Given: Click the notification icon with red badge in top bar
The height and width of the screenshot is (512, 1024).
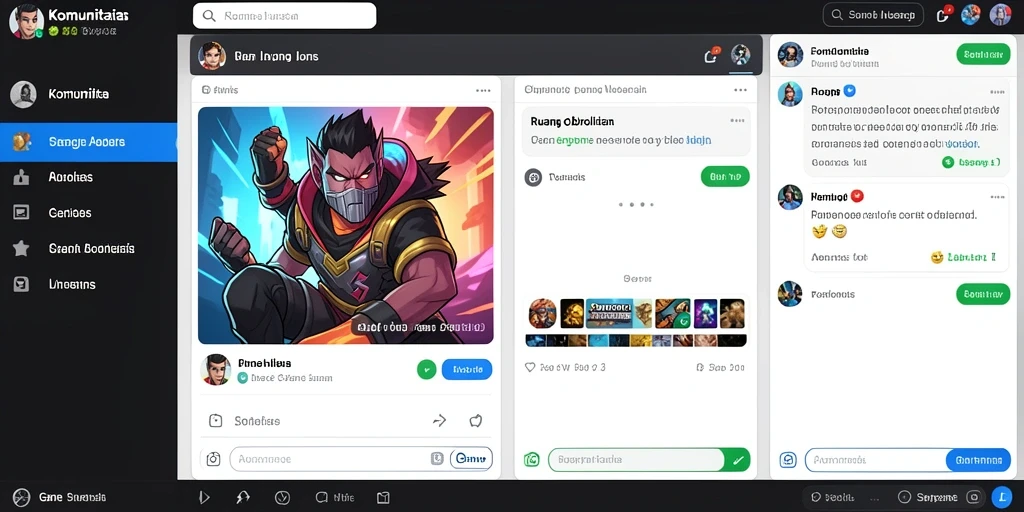Looking at the screenshot, I should click(x=943, y=14).
